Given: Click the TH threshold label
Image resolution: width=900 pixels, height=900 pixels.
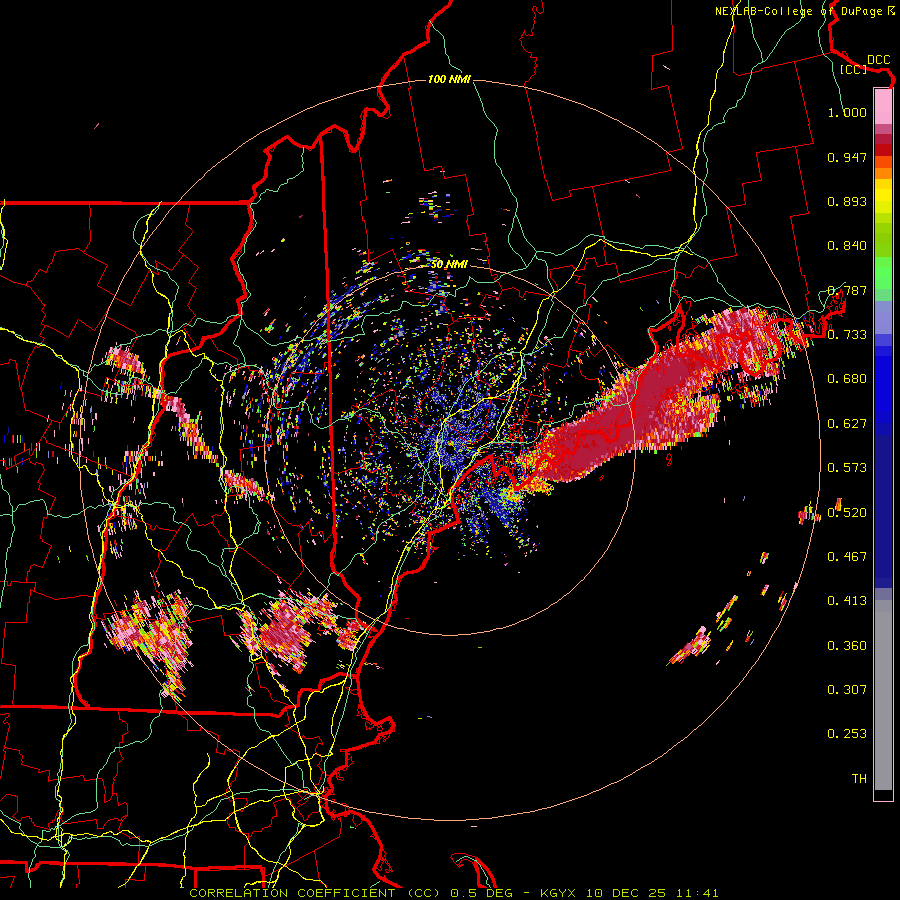Looking at the screenshot, I should click(859, 778).
